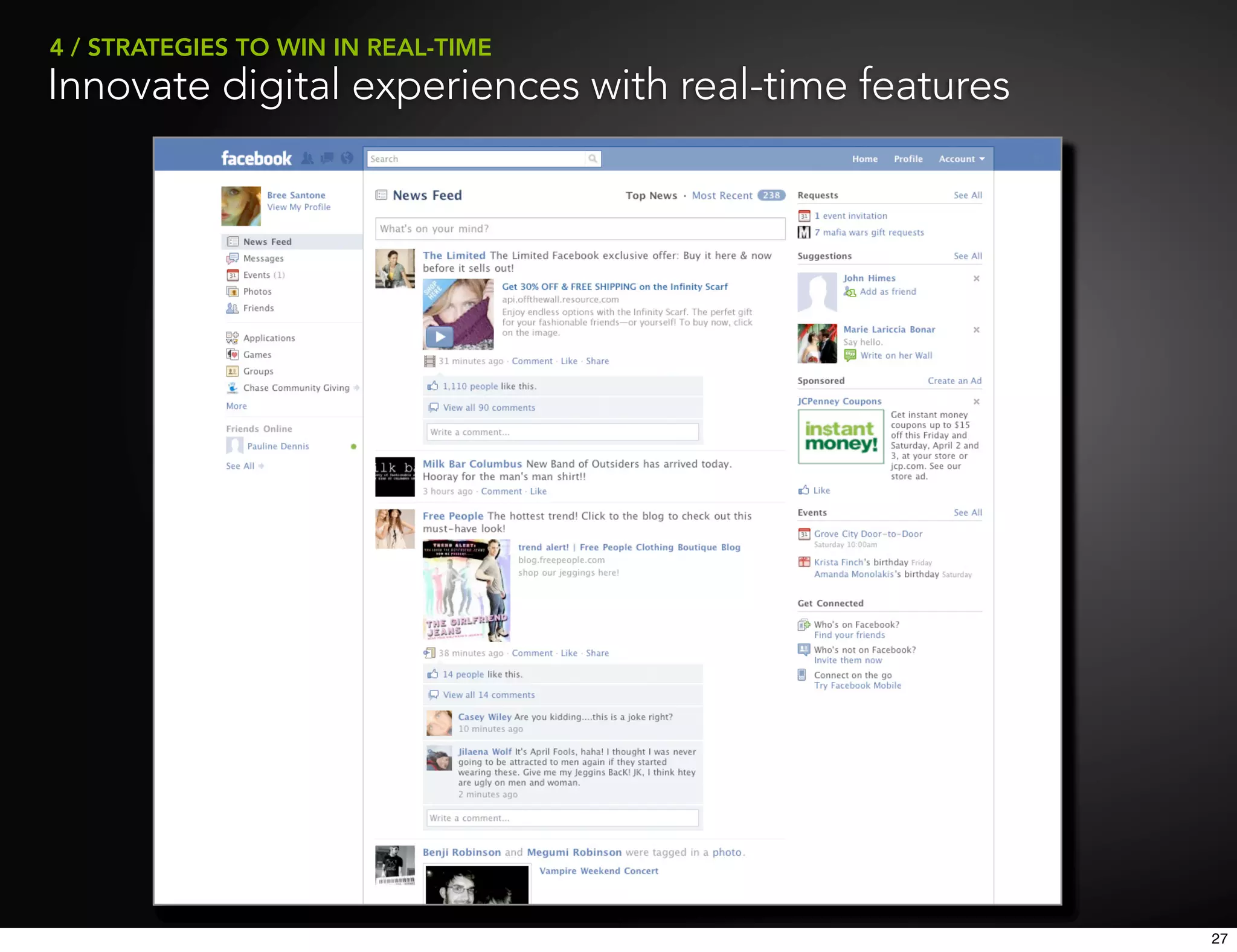Click the add friend icon for John Himes
1237x952 pixels.
point(850,292)
